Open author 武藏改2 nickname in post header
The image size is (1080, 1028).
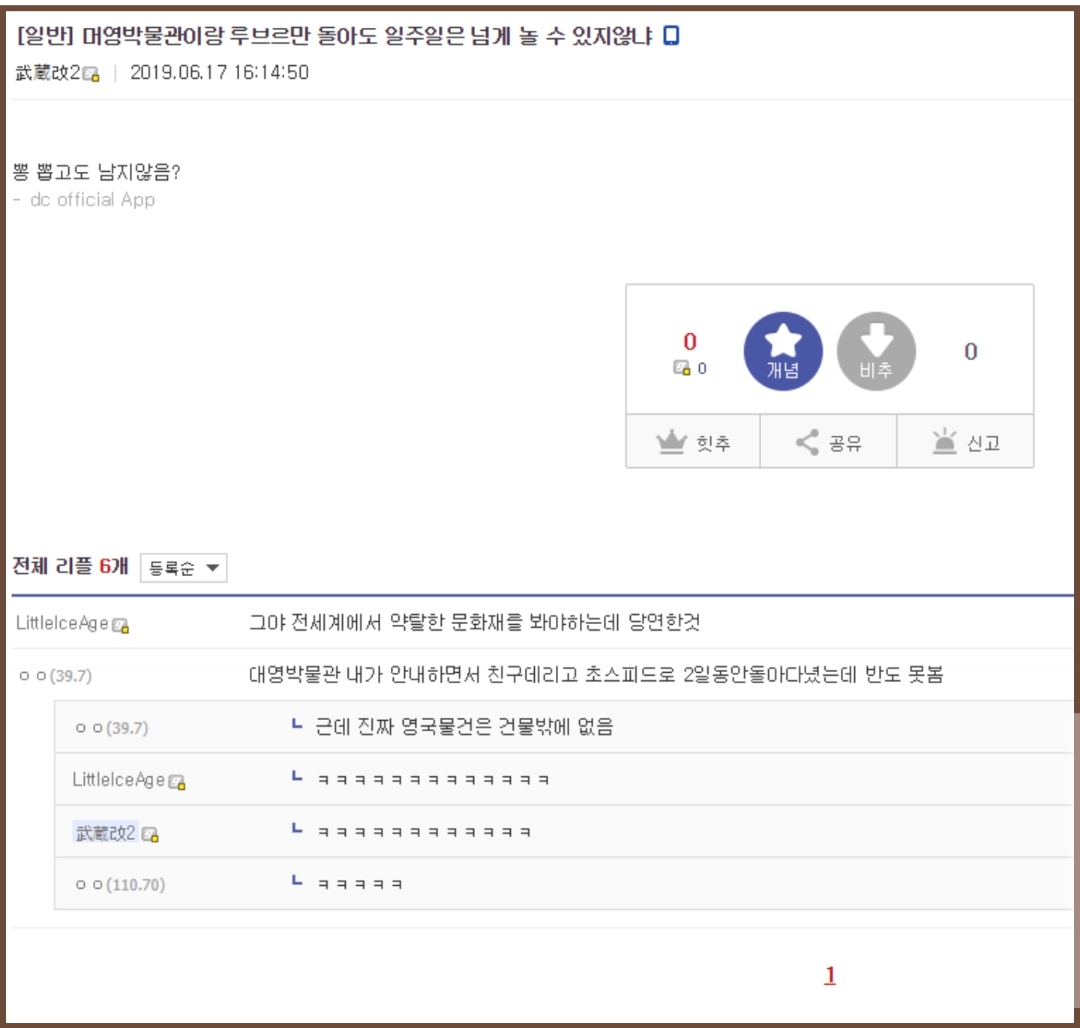pyautogui.click(x=47, y=72)
